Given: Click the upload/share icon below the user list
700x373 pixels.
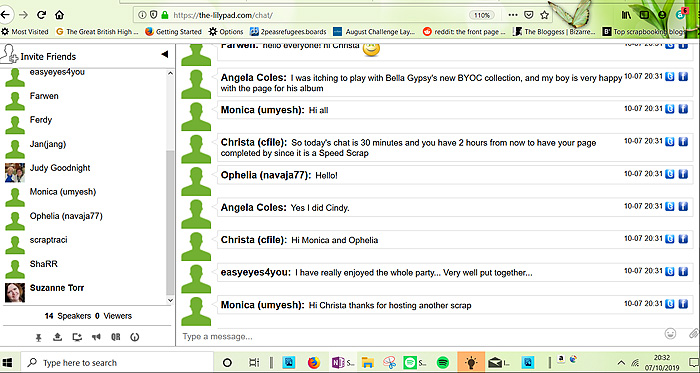Looking at the screenshot, I should point(57,337).
